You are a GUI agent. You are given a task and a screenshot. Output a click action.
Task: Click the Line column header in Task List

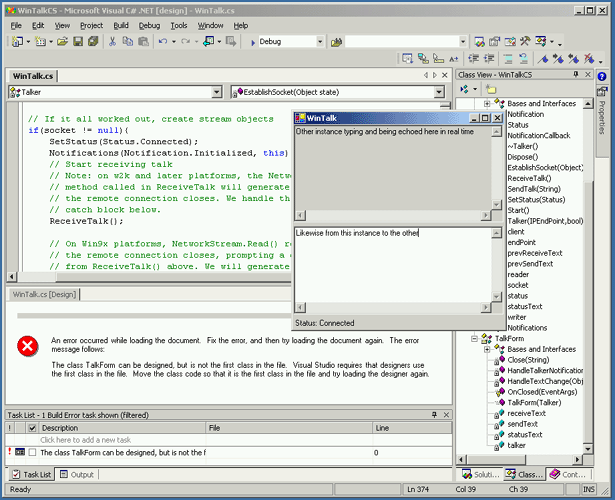[412, 428]
